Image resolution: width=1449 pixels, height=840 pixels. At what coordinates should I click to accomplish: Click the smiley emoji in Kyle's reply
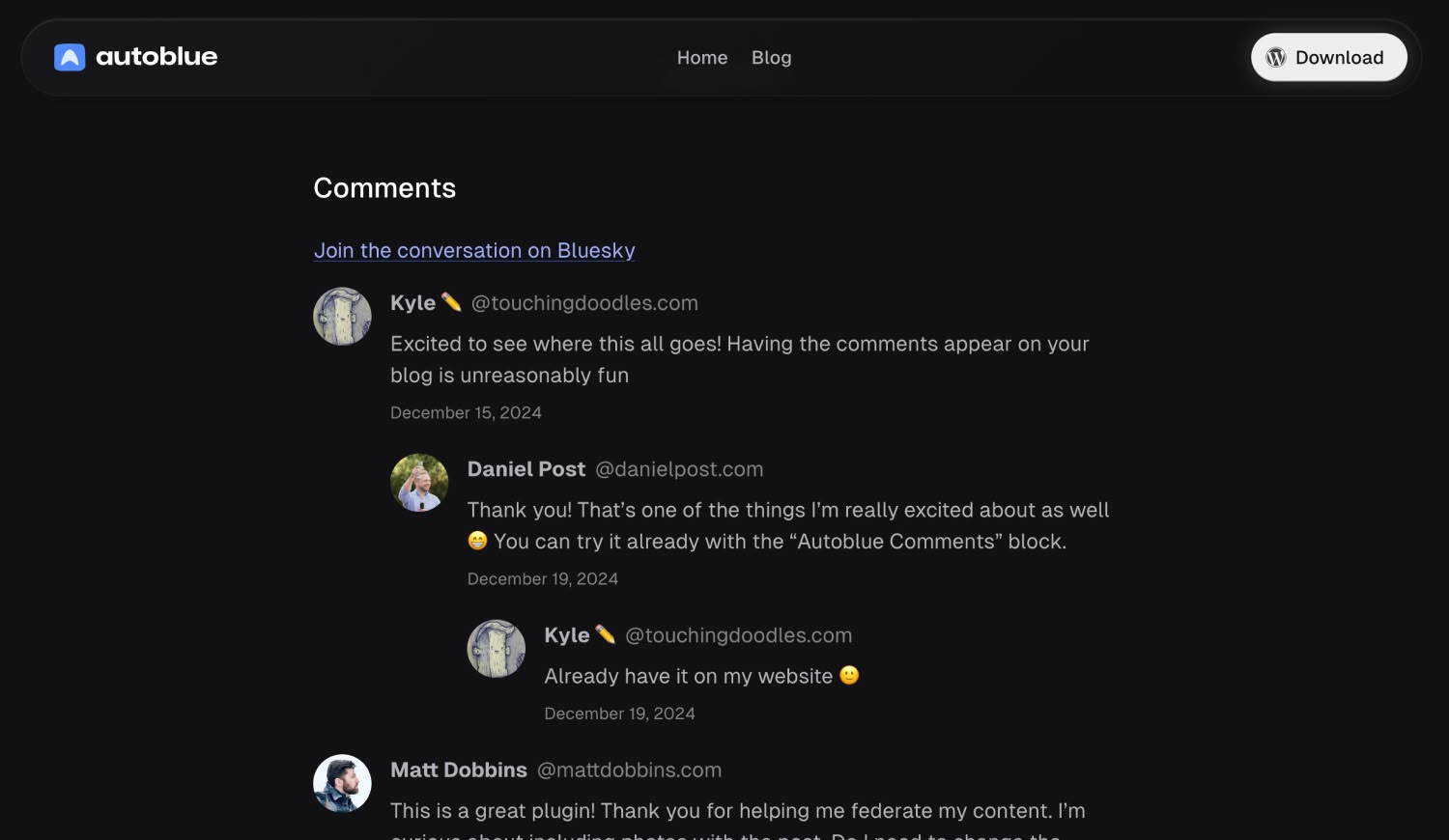(x=849, y=676)
